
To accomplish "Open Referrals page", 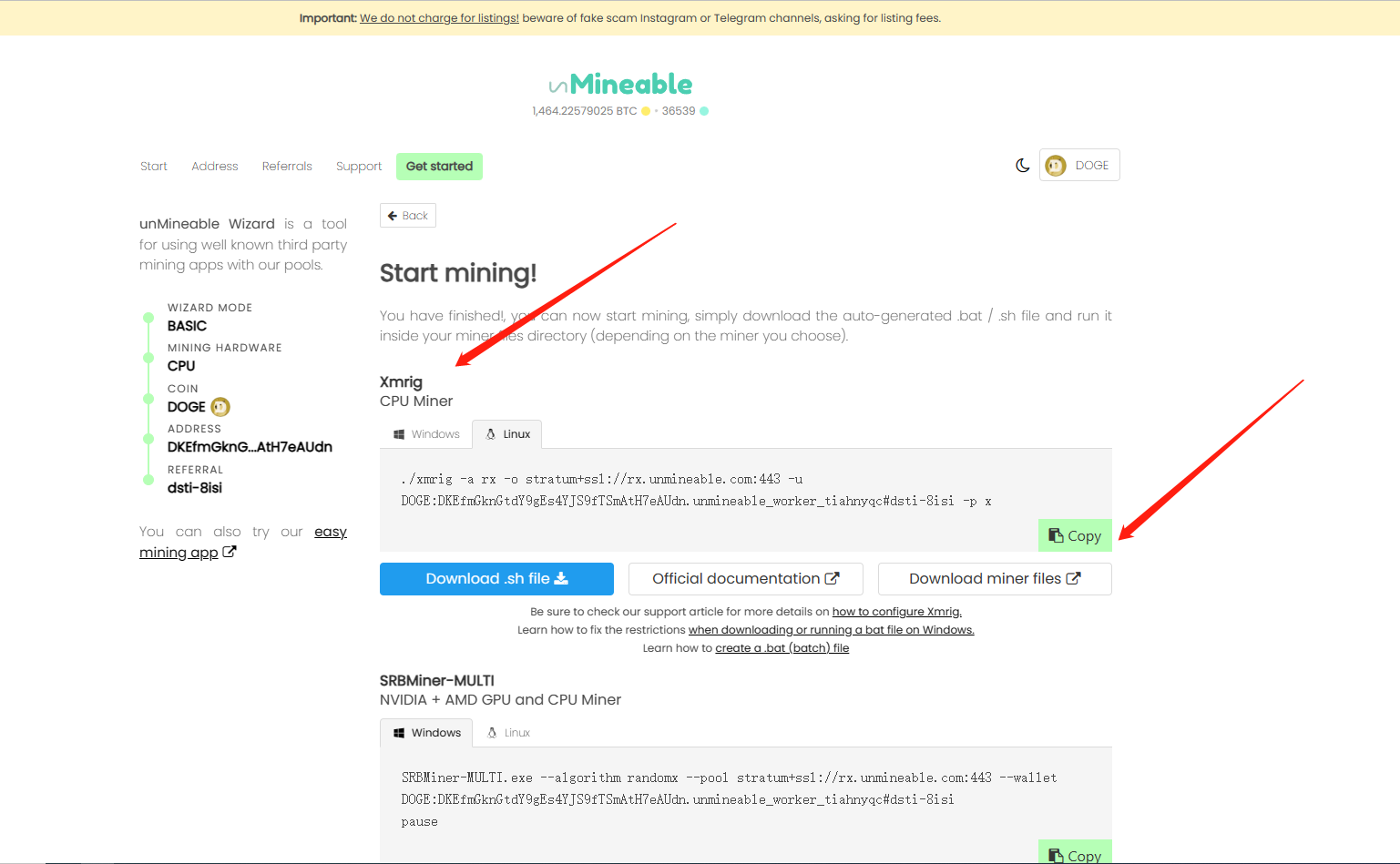I will click(287, 167).
